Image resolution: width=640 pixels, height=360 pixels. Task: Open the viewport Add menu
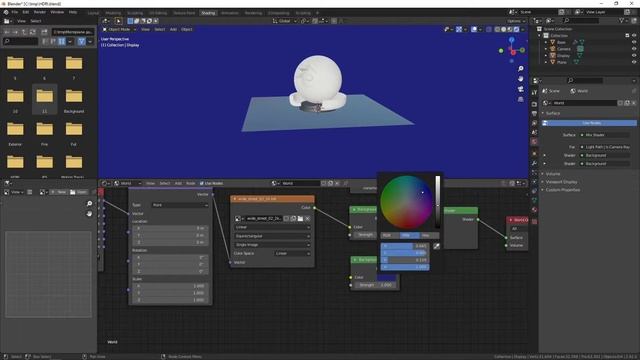173,29
